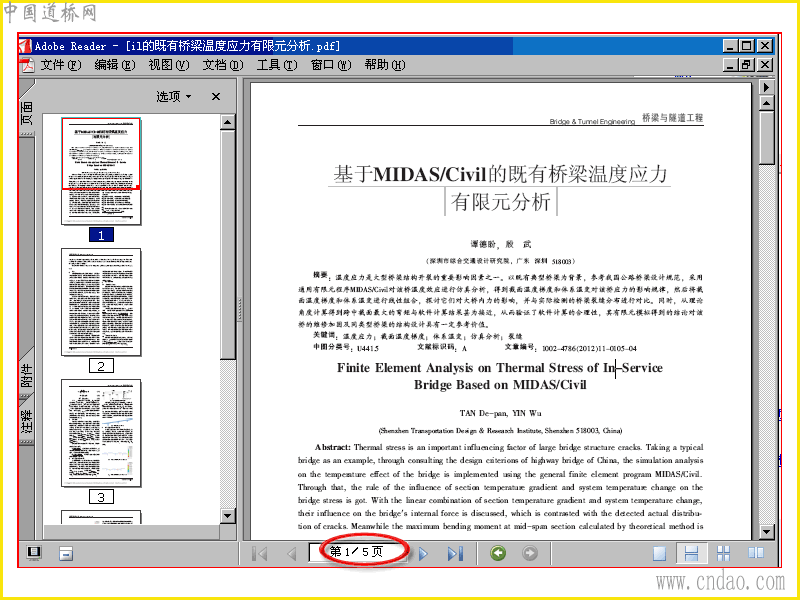Advance to next page arrow
The image size is (800, 600).
coord(423,554)
